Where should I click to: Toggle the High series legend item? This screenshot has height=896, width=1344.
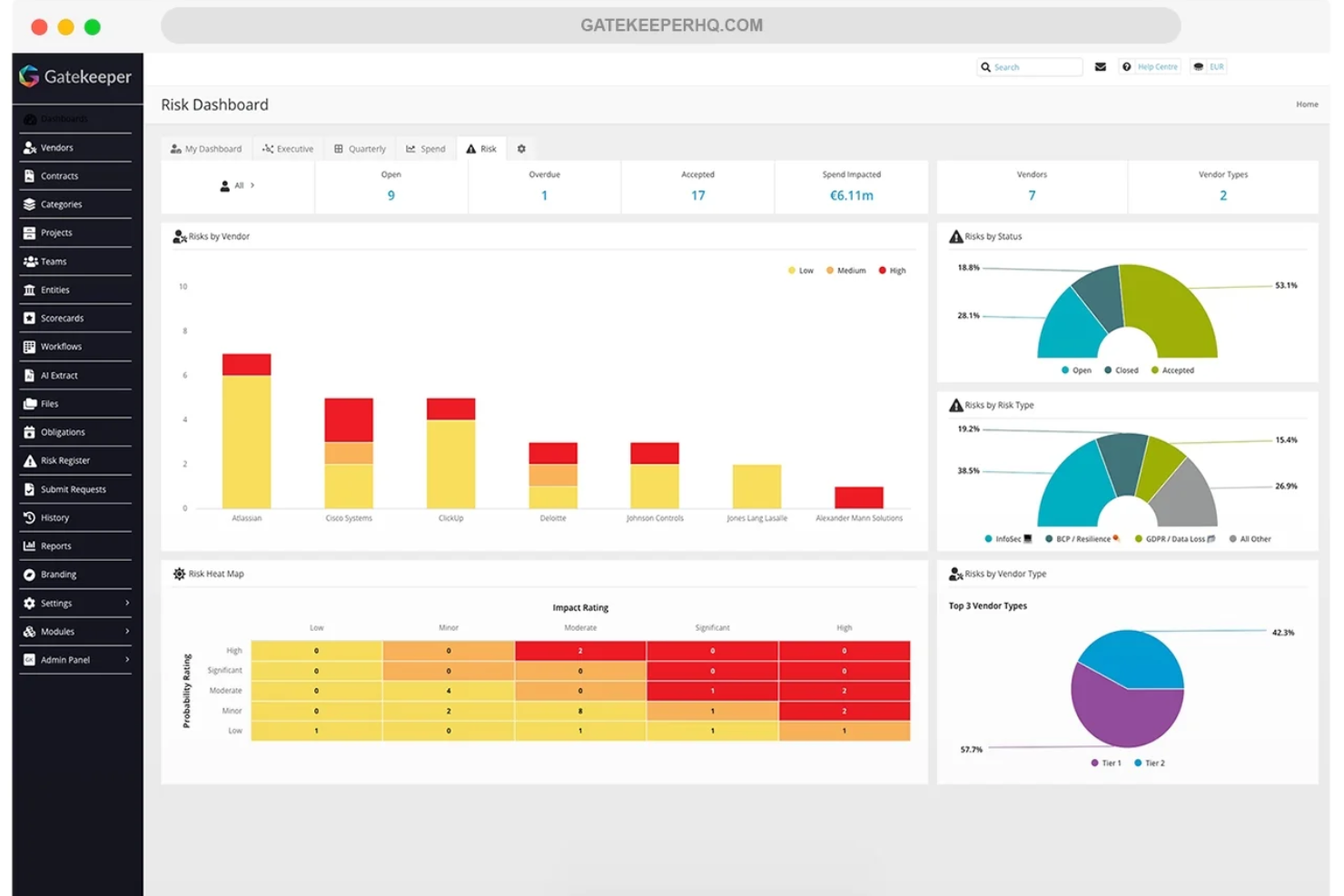pos(892,271)
